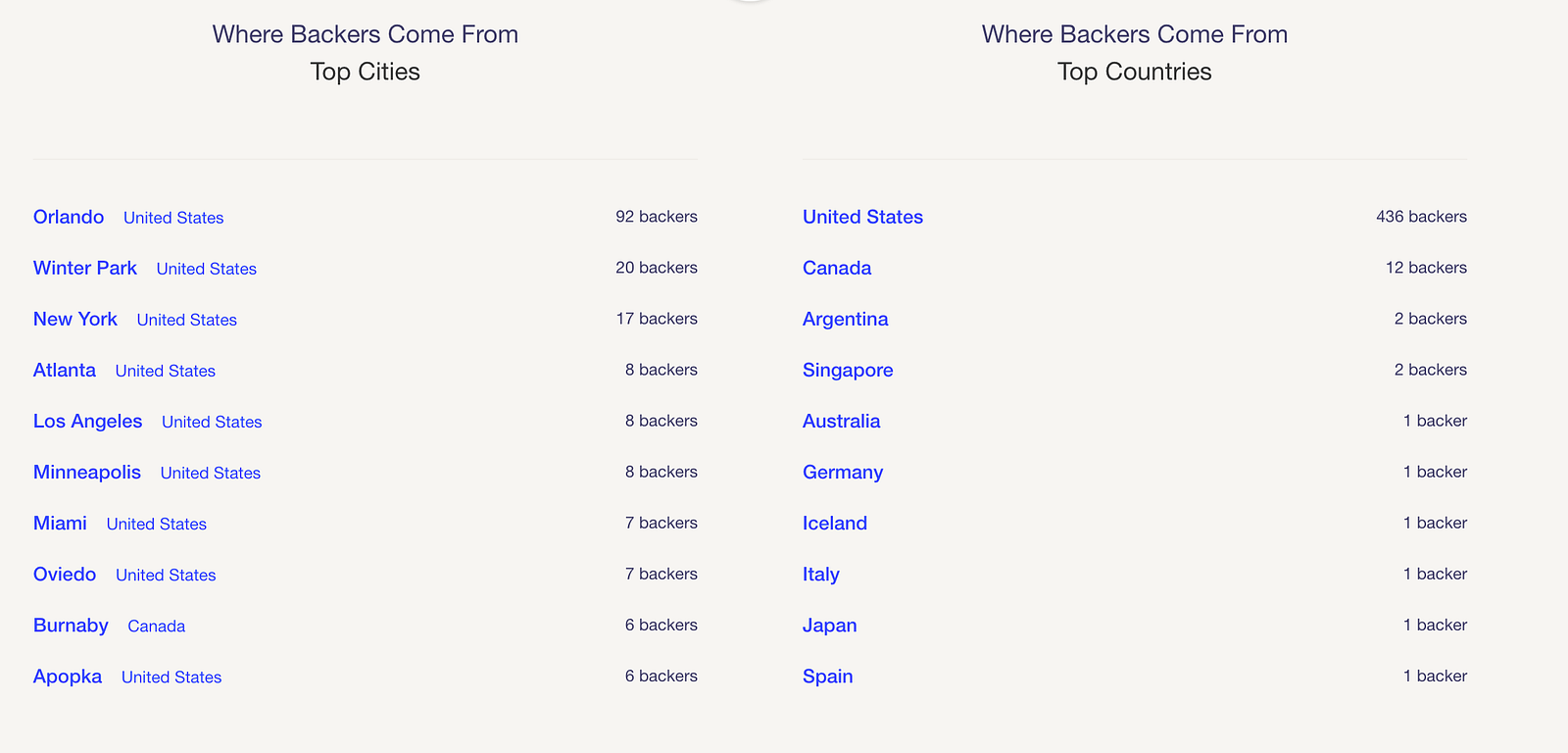Open the Atlanta city link
Screen dimensions: 1568x753
coord(65,370)
